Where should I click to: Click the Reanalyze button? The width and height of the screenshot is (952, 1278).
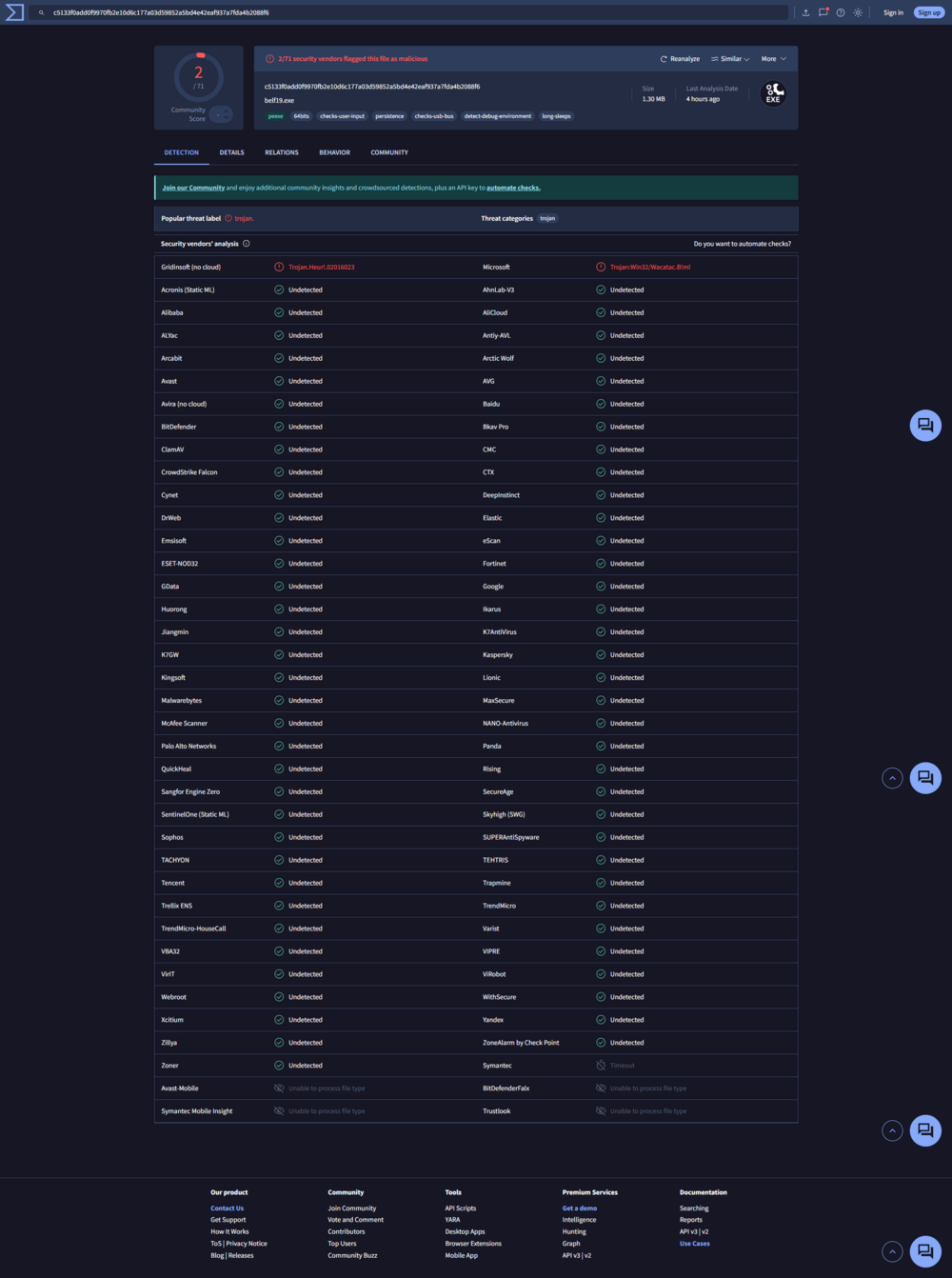click(x=680, y=59)
